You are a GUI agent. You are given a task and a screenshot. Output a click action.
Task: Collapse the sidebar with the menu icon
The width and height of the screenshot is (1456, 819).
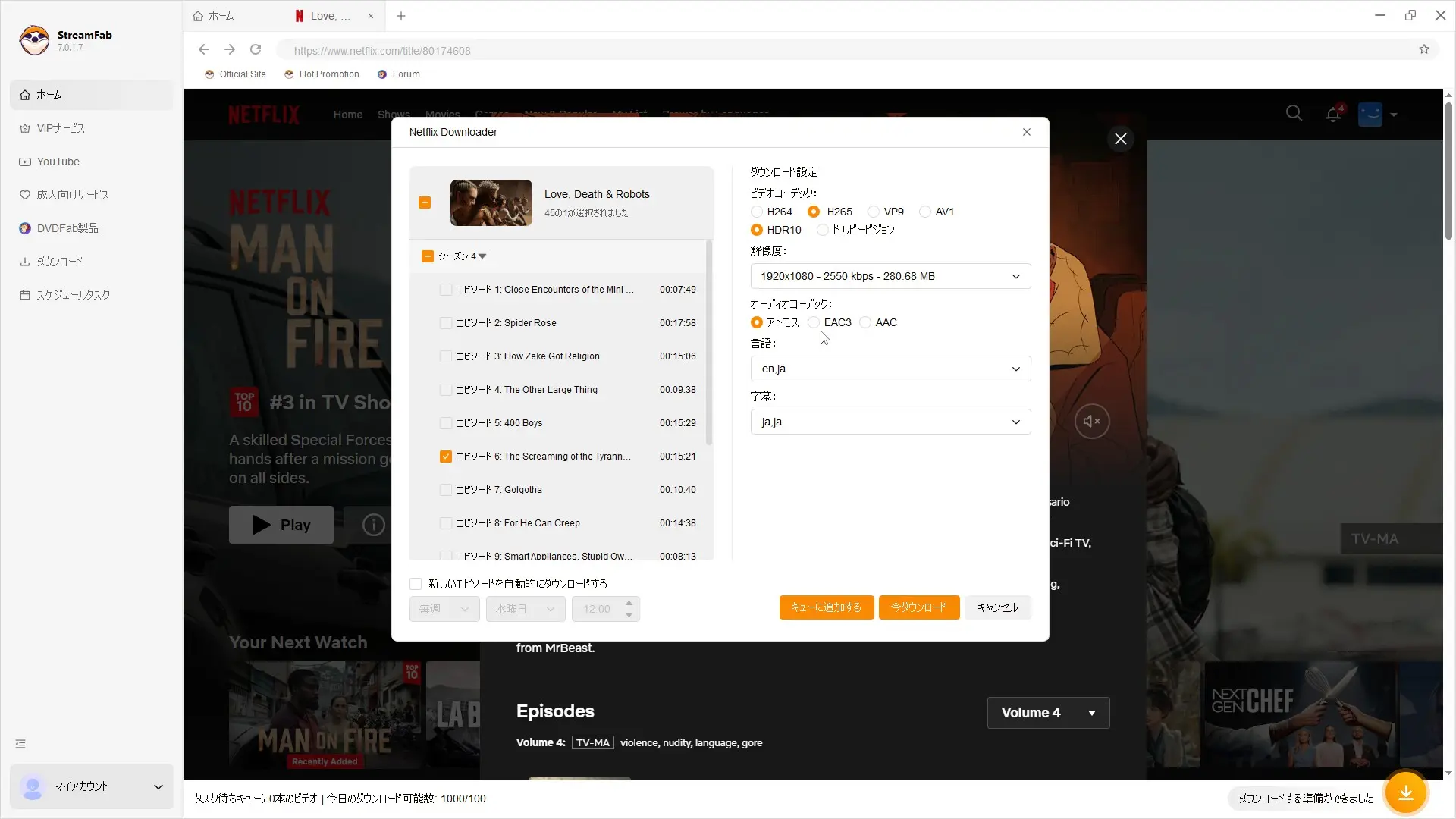coord(20,745)
